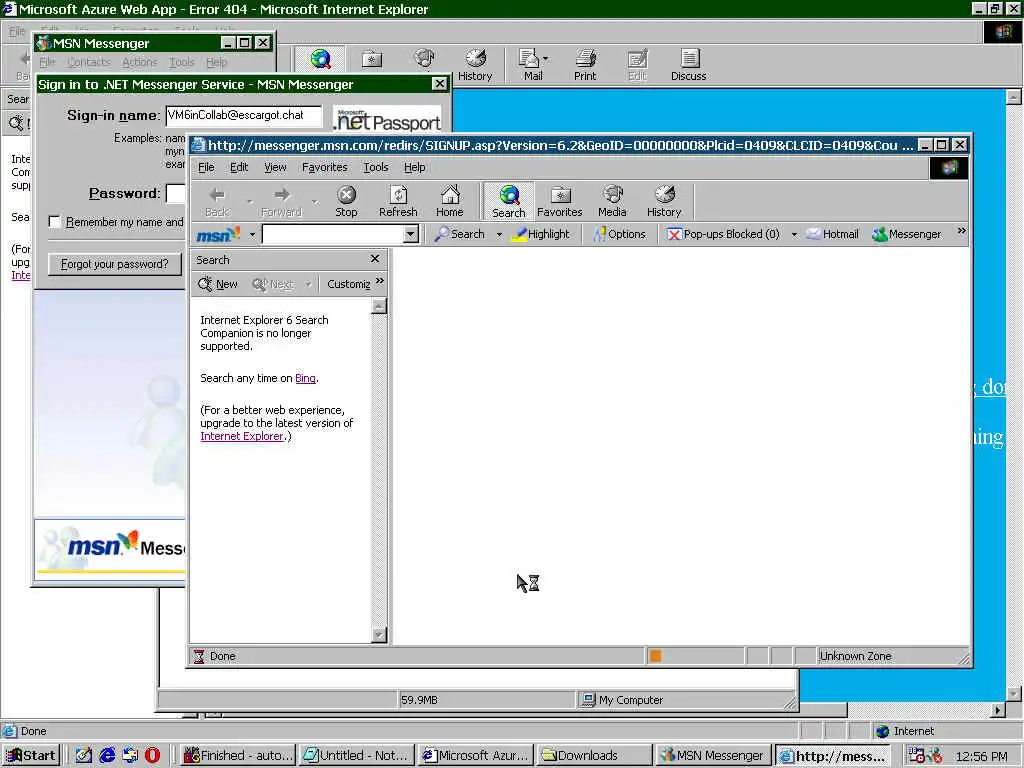1024x768 pixels.
Task: Expand MSN toolbar overflow chevron
Action: pos(961,231)
